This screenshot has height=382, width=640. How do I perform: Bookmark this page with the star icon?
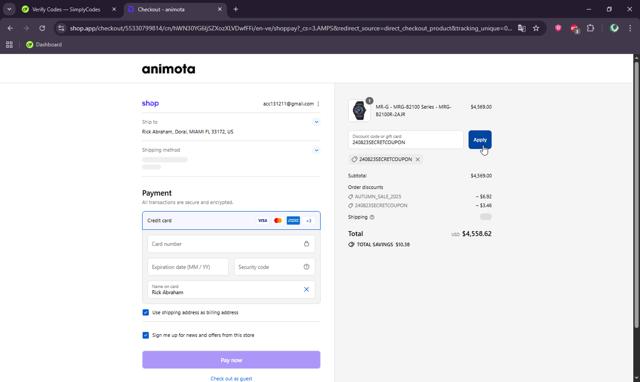536,28
